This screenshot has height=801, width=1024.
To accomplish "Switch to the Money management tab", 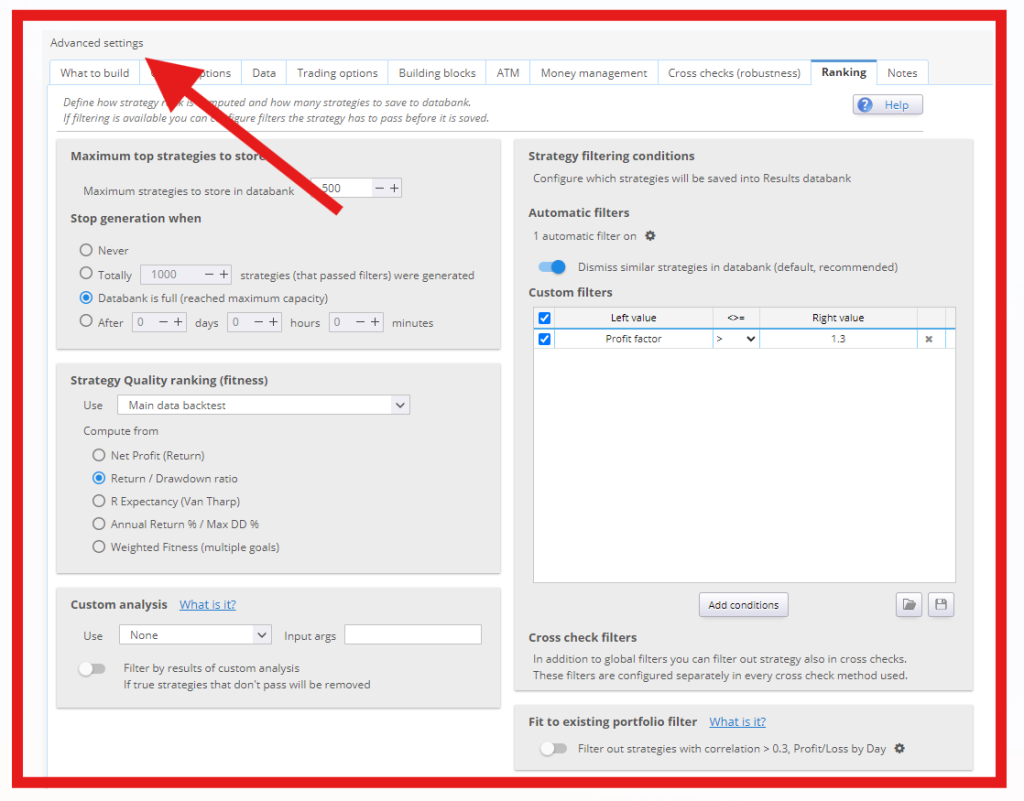I will (594, 73).
